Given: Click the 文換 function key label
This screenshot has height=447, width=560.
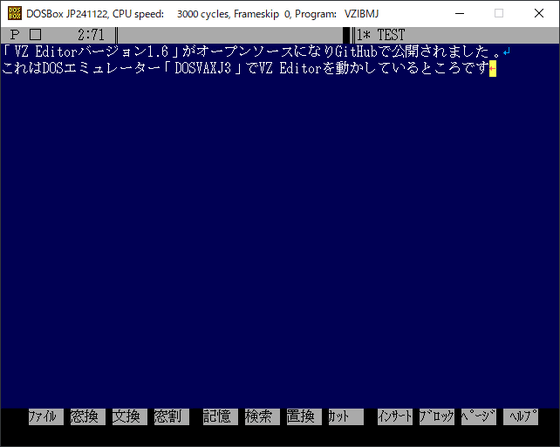Looking at the screenshot, I should (130, 417).
